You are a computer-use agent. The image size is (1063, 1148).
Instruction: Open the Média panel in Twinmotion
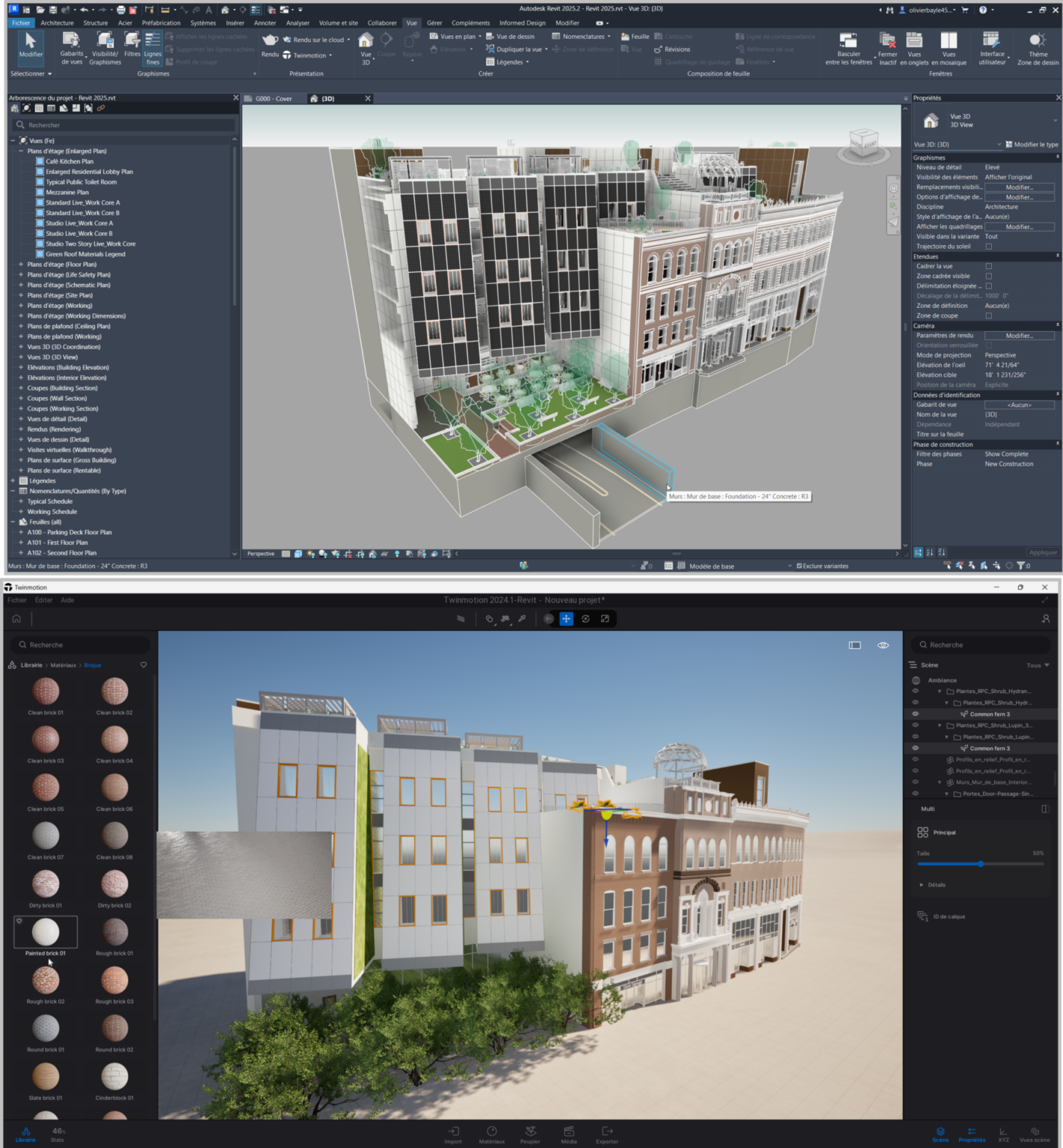tap(569, 1133)
